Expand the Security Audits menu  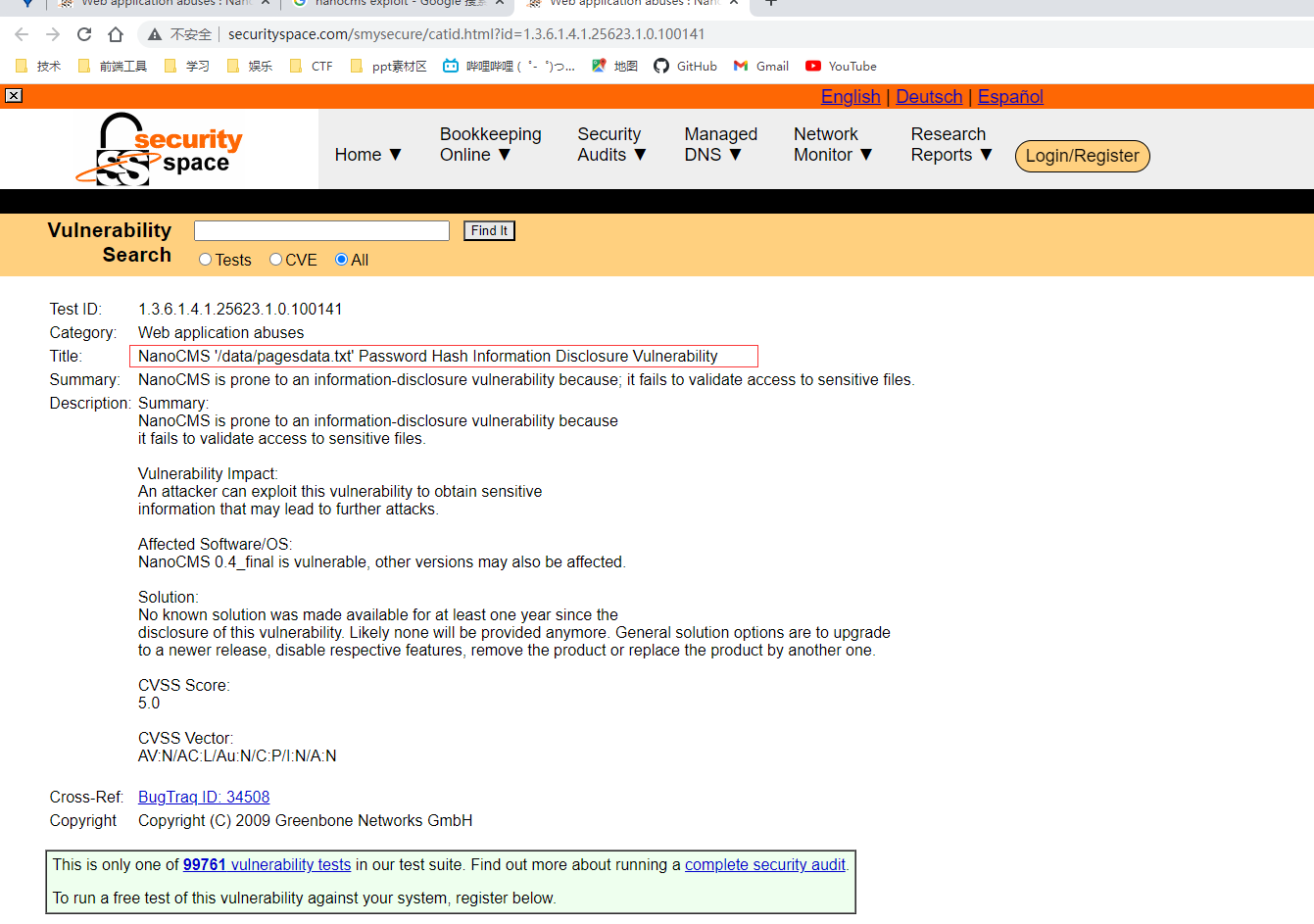(611, 145)
